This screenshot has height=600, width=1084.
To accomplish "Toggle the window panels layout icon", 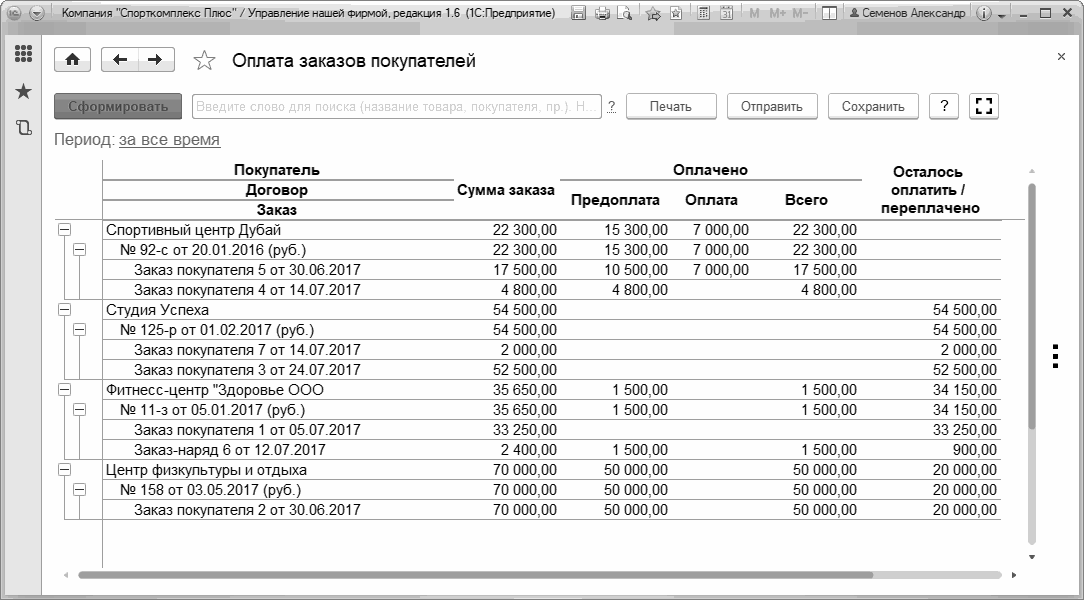I will (x=830, y=13).
